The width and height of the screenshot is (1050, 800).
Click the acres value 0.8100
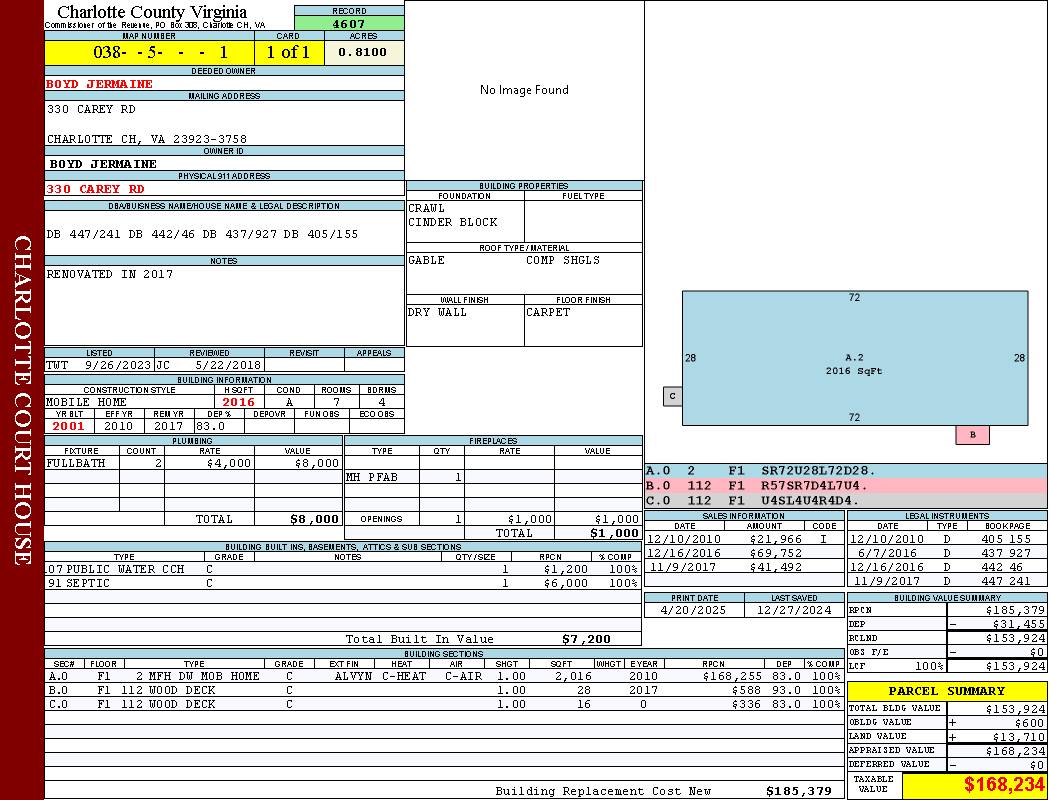364,52
